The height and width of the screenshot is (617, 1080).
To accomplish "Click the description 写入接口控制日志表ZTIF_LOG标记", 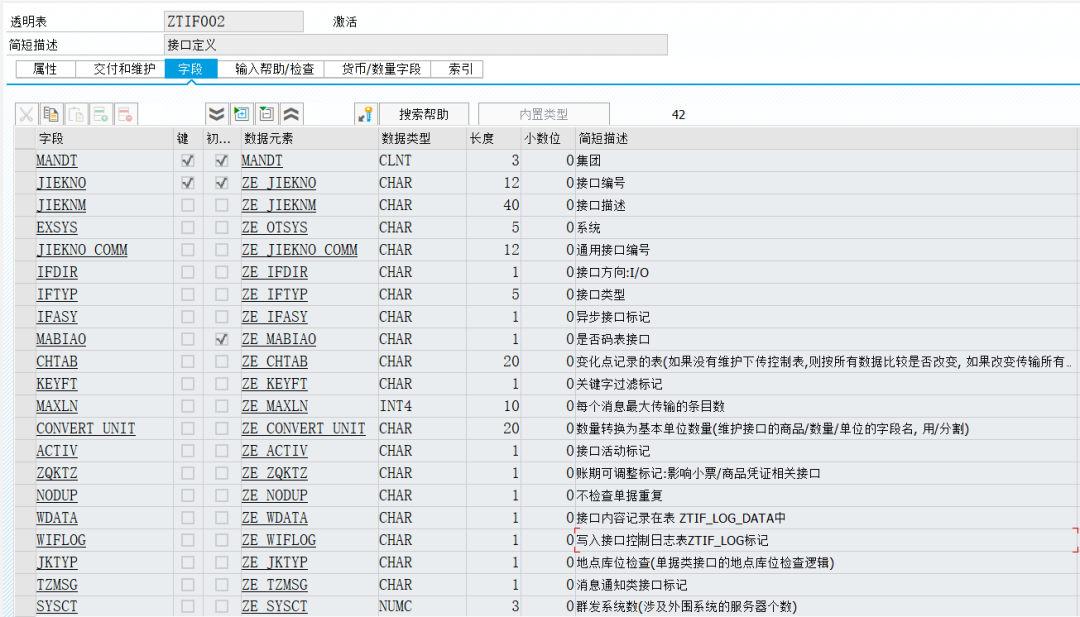I will (672, 541).
